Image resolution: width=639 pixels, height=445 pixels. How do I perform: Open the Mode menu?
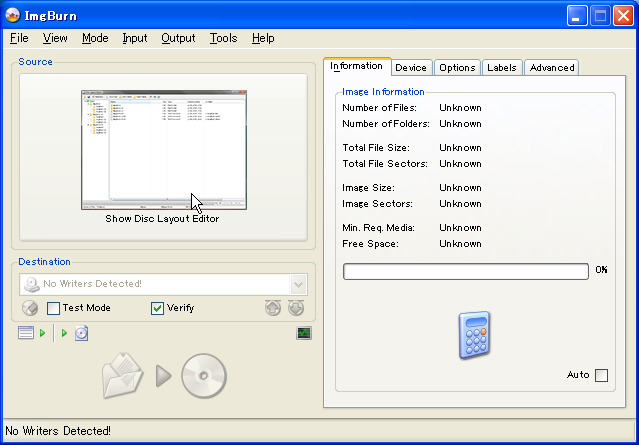95,38
